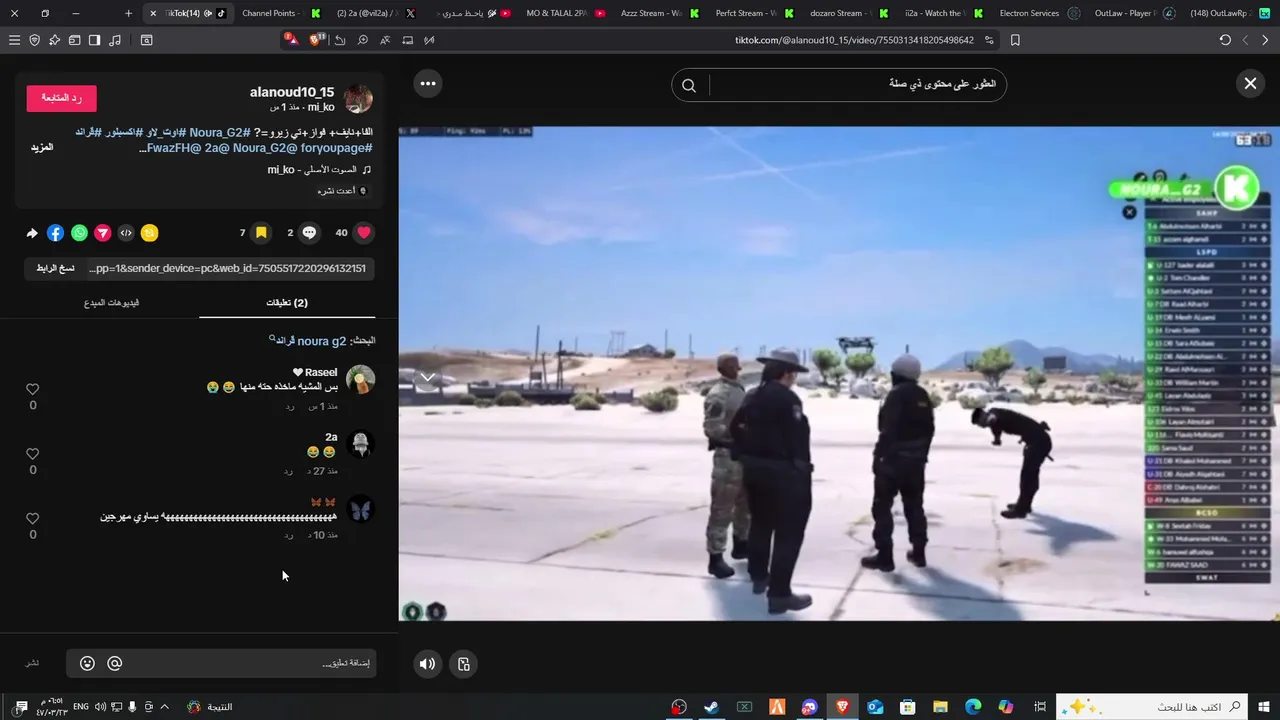Screen dimensions: 1280x720
Task: Click the search magnifier icon above video
Action: point(689,85)
